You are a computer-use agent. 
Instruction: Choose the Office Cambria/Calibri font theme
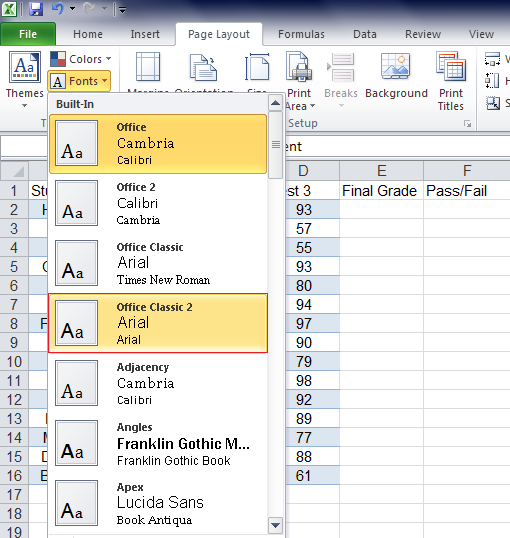point(158,144)
